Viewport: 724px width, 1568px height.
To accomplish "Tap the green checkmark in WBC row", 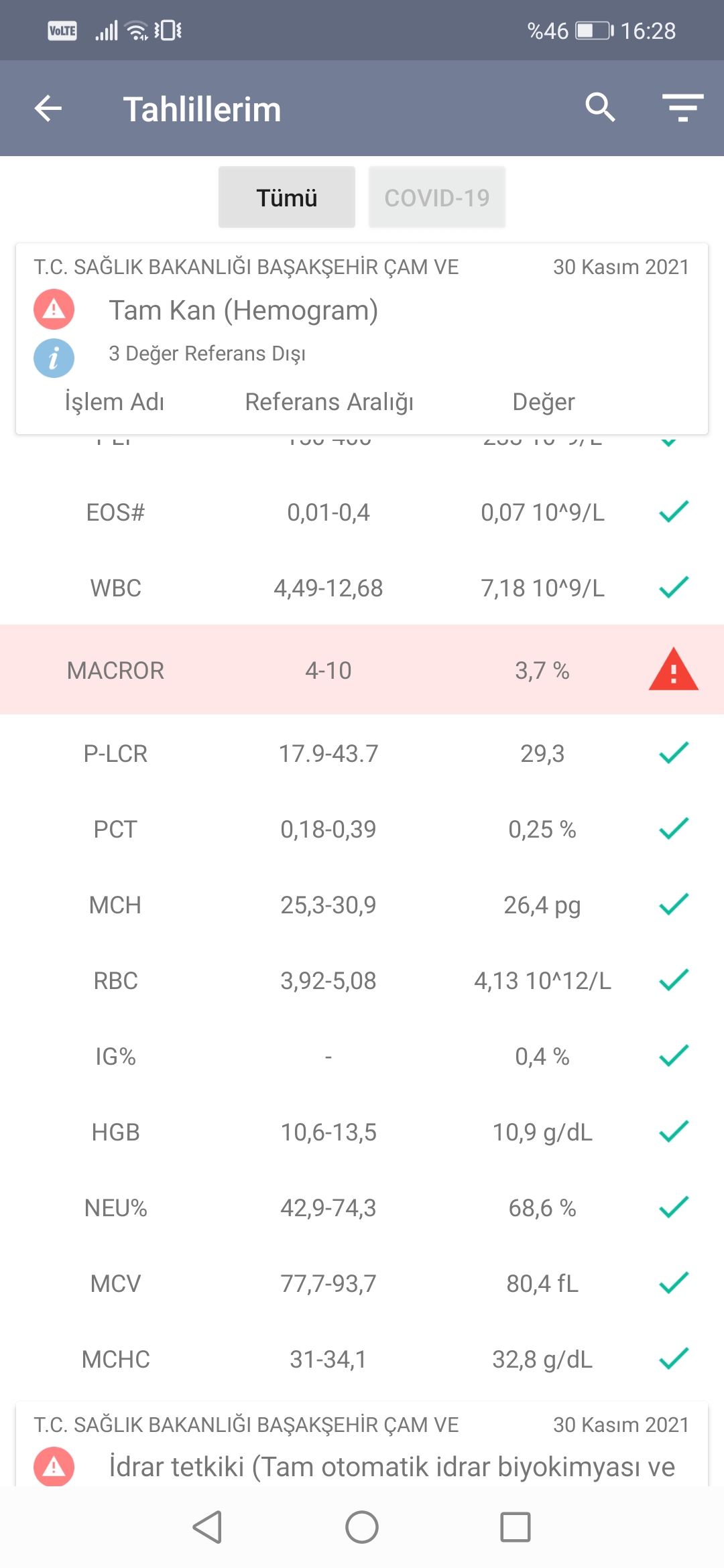I will pyautogui.click(x=673, y=588).
